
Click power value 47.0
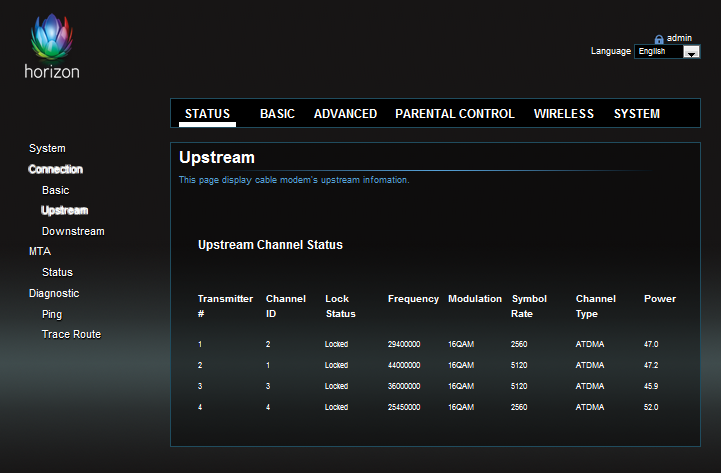651,344
